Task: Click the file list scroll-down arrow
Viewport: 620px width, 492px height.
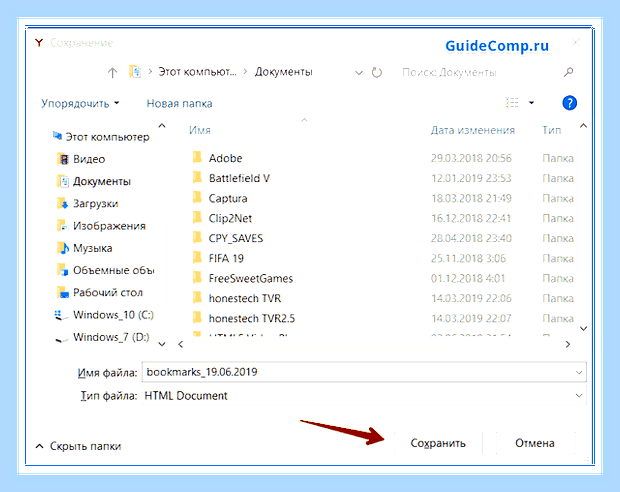Action: click(583, 329)
